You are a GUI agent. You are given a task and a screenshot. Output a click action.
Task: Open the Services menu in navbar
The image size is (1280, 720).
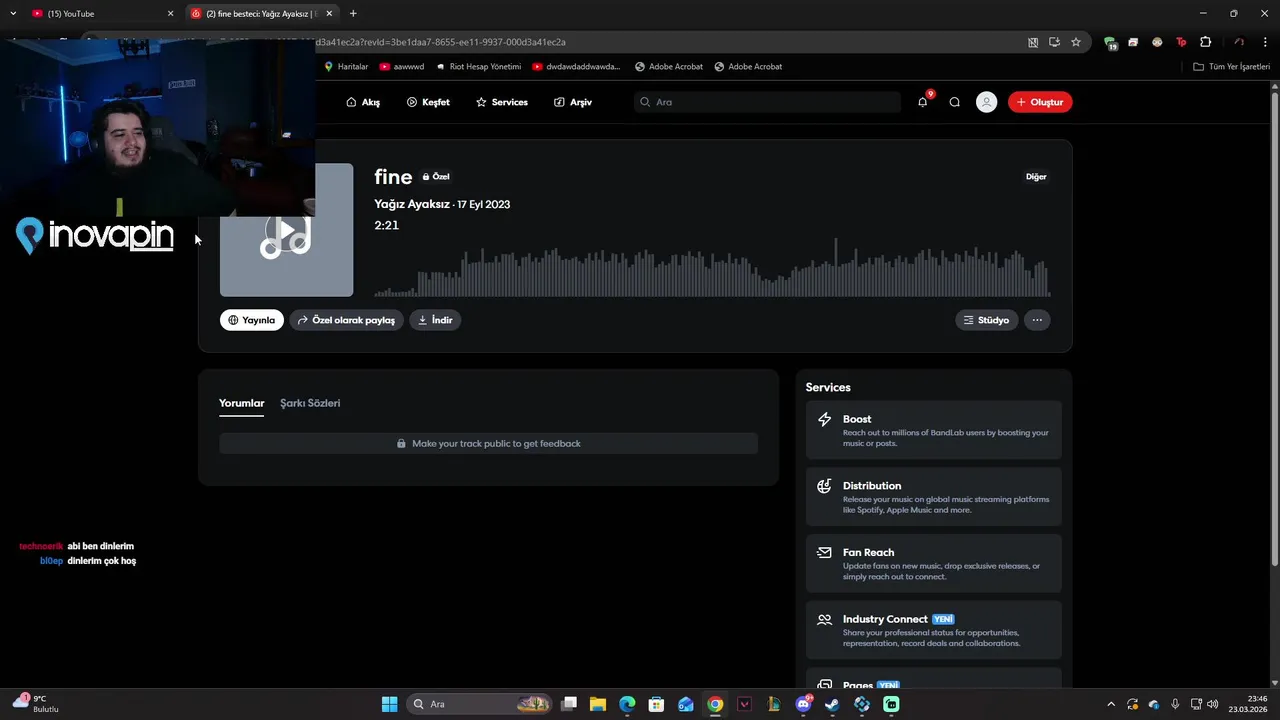tap(502, 102)
